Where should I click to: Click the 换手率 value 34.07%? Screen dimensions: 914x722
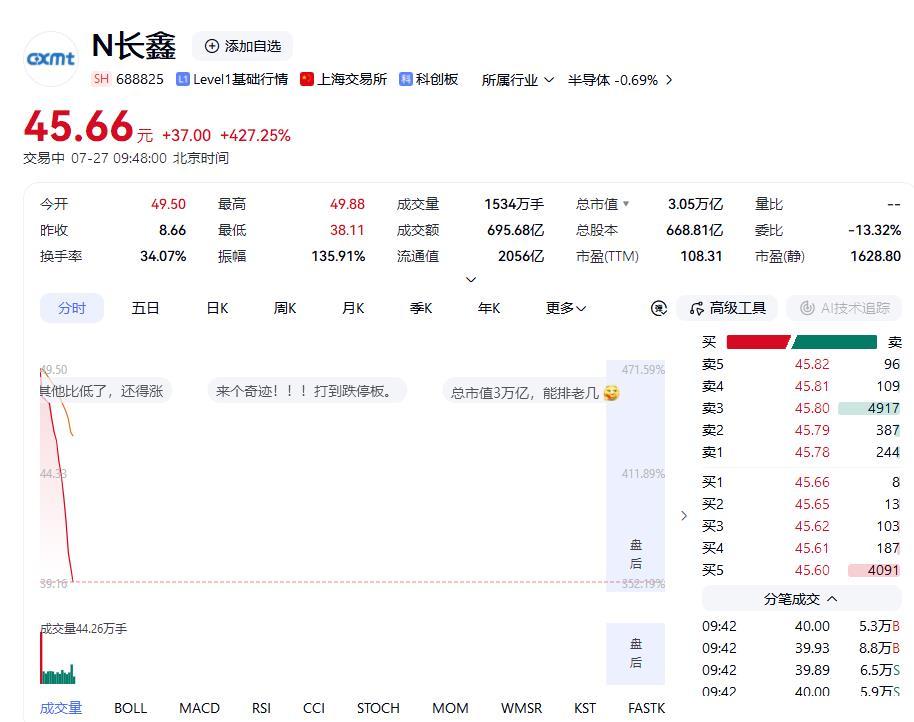click(x=163, y=256)
